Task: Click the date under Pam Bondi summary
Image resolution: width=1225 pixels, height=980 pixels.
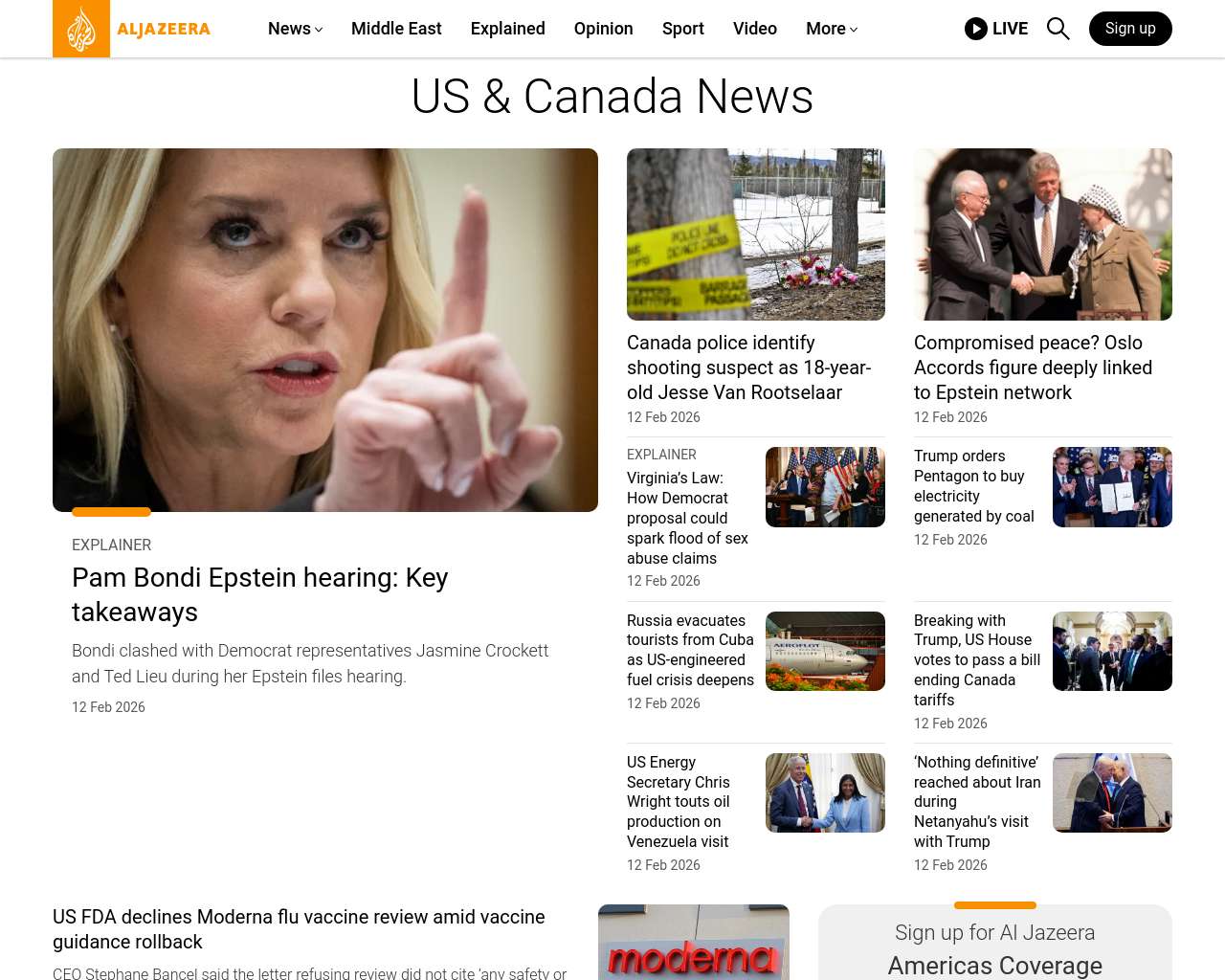Action: (108, 707)
